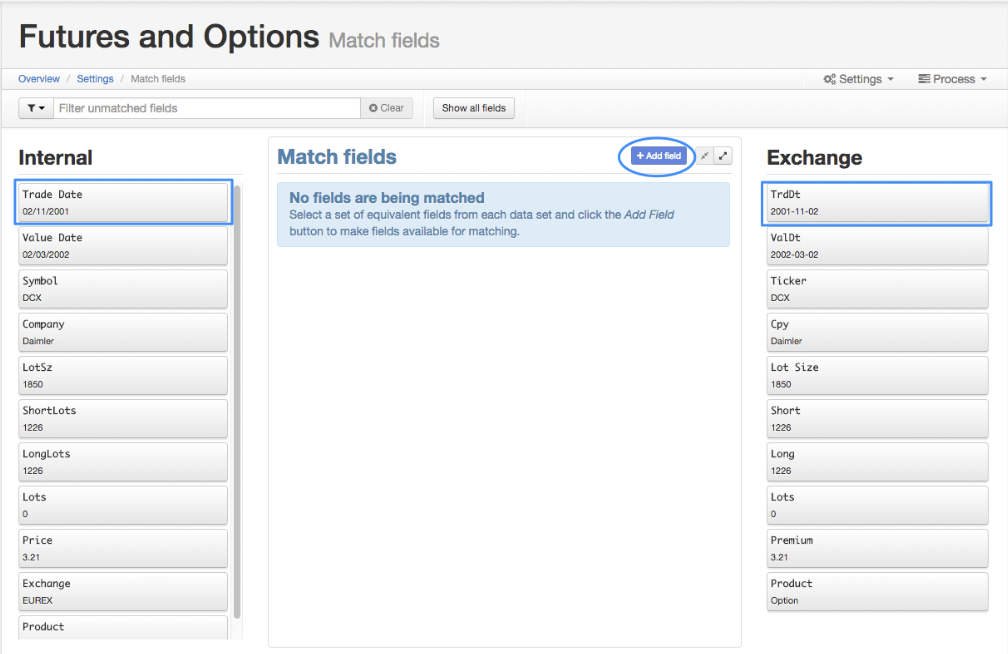Expand the filter type dropdown arrow
The width and height of the screenshot is (1008, 654).
(42, 107)
